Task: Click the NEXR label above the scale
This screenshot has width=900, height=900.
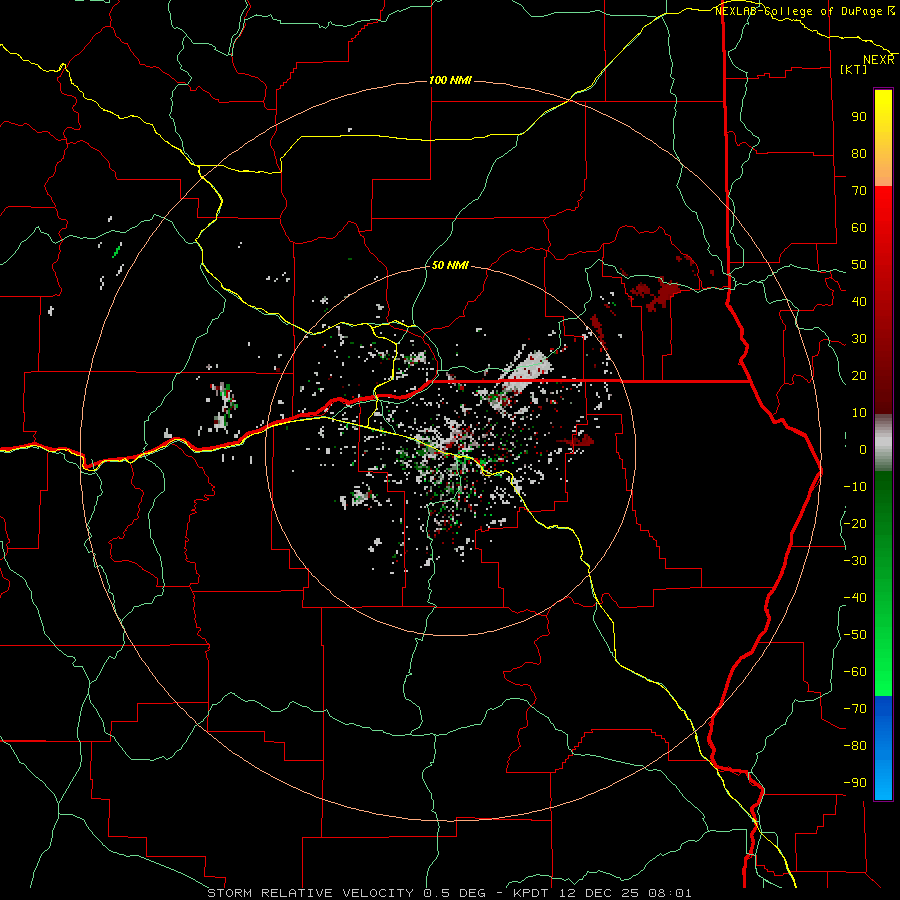Action: coord(879,60)
